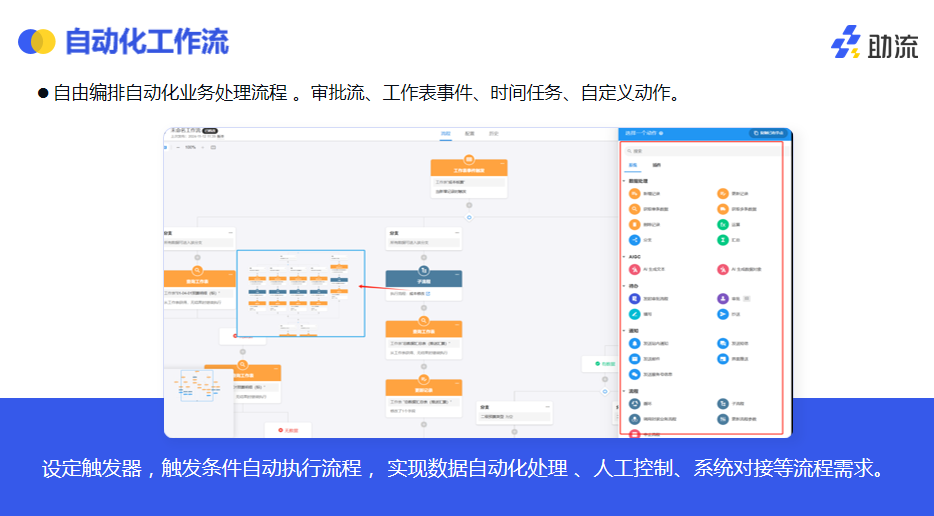
Task: Collapse the 数据处理 section
Action: point(625,180)
